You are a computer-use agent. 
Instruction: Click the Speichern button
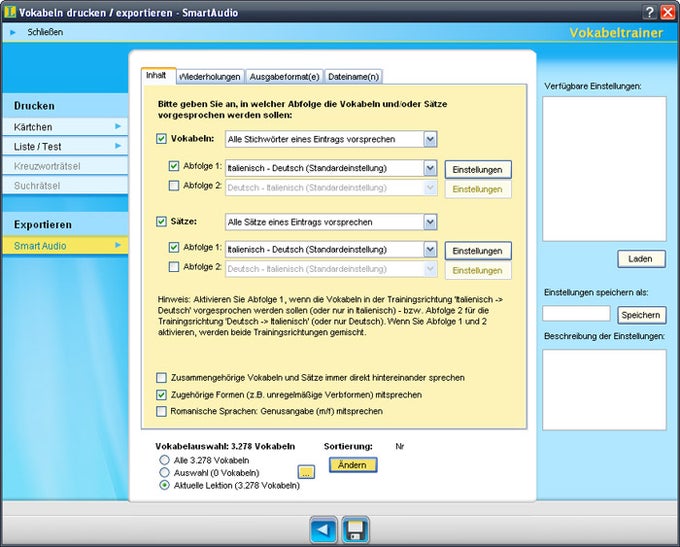click(641, 315)
